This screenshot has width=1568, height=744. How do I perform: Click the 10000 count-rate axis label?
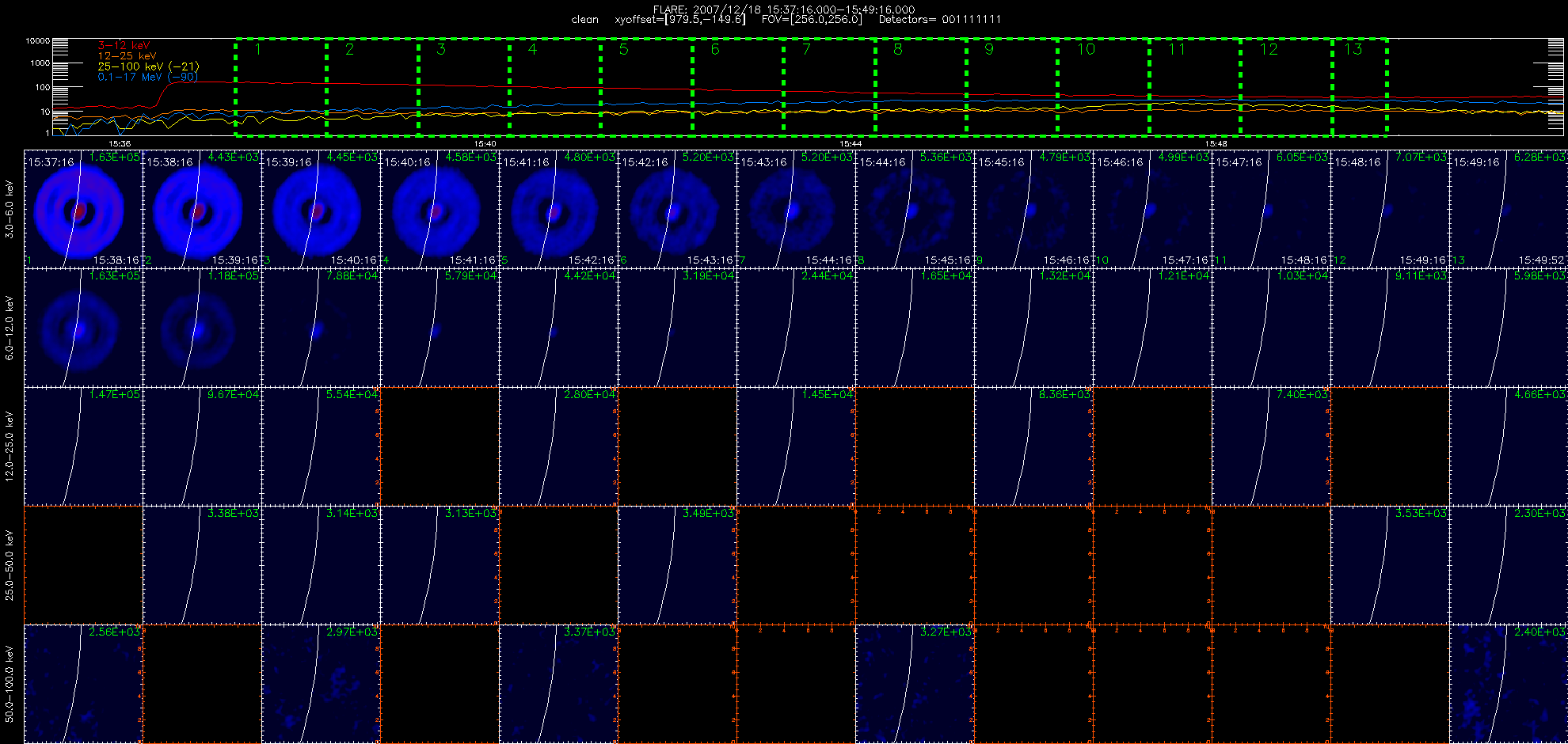pyautogui.click(x=37, y=40)
